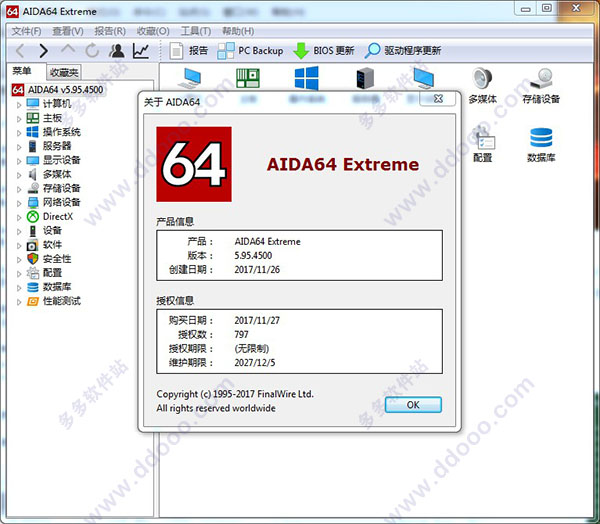This screenshot has height=524, width=600.
Task: Select 安全性 shield icon in tree
Action: [33, 259]
